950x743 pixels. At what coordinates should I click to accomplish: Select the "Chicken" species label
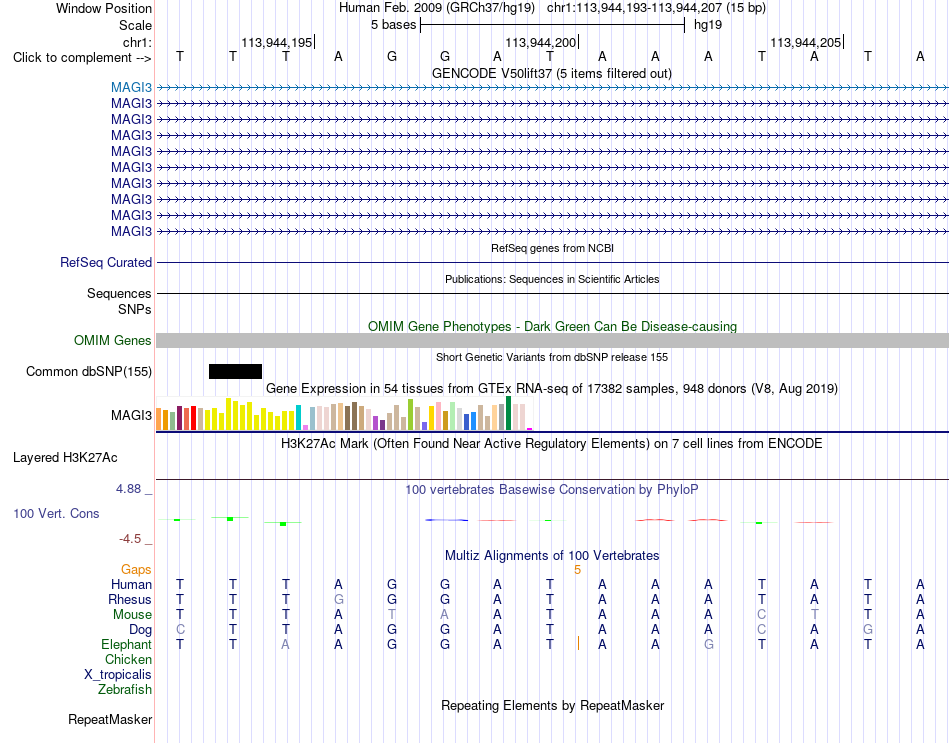click(128, 659)
